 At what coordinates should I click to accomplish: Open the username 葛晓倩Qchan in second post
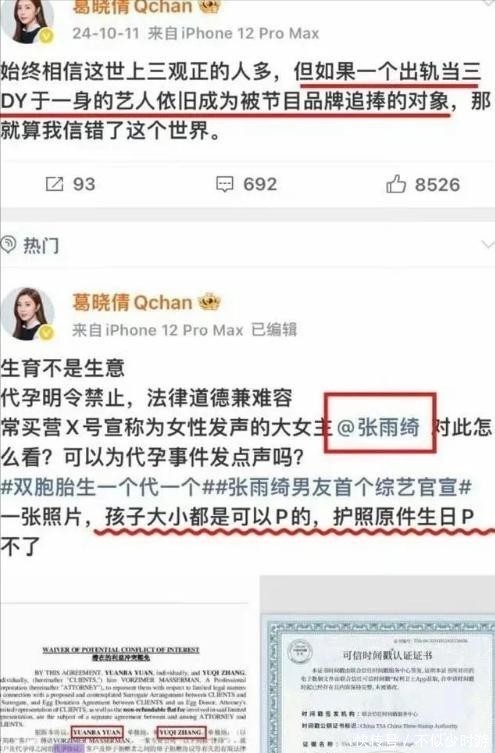pyautogui.click(x=132, y=303)
